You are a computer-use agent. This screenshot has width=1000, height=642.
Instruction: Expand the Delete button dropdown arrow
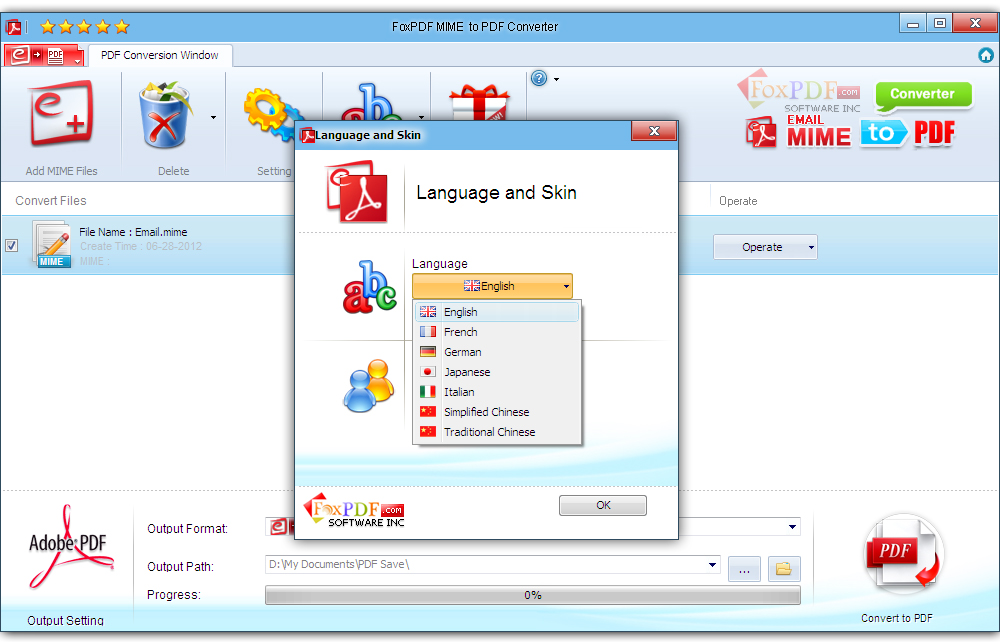[x=213, y=117]
